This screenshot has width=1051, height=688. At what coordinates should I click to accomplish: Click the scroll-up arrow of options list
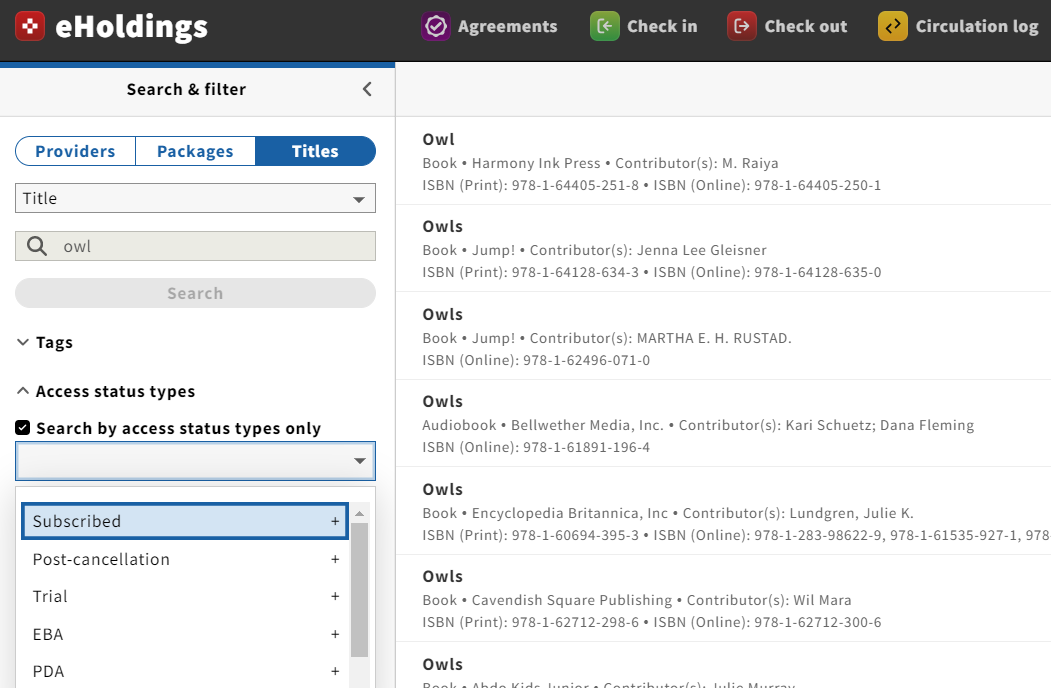(359, 514)
